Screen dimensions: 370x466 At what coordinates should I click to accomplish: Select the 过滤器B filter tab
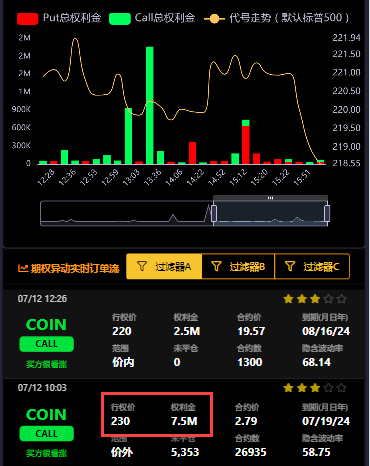click(238, 266)
